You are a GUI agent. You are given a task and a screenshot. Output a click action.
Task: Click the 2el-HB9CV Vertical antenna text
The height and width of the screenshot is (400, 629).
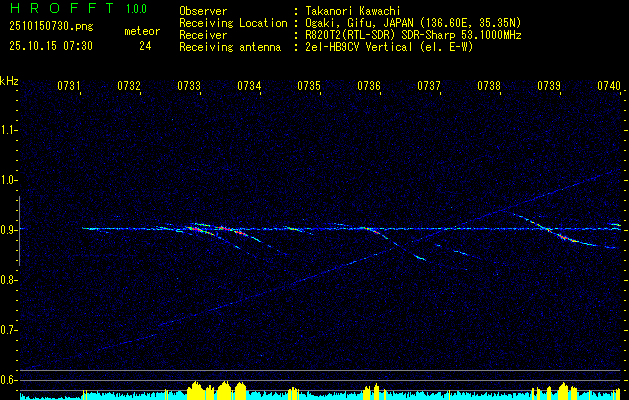[x=387, y=47]
